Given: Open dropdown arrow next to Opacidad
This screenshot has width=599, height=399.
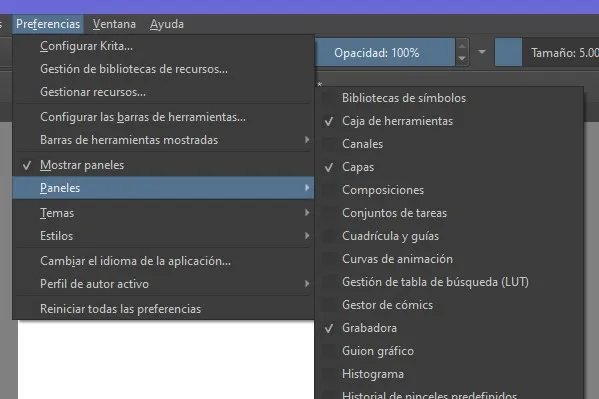Looking at the screenshot, I should click(x=482, y=52).
